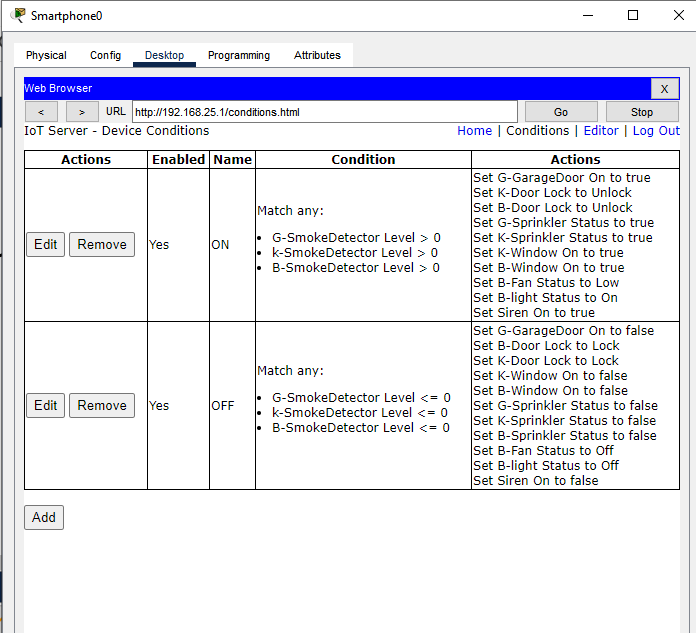Click 'Set G-GarageDoor On to true'
Viewport: 696px width, 633px height.
click(562, 178)
